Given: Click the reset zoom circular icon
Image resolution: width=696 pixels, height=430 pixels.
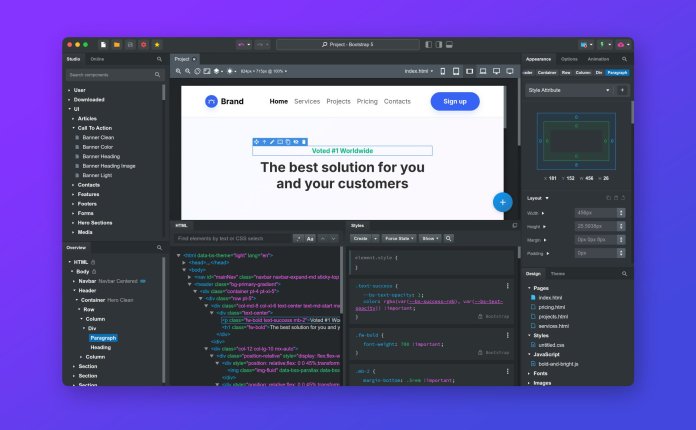Looking at the screenshot, I should 198,71.
